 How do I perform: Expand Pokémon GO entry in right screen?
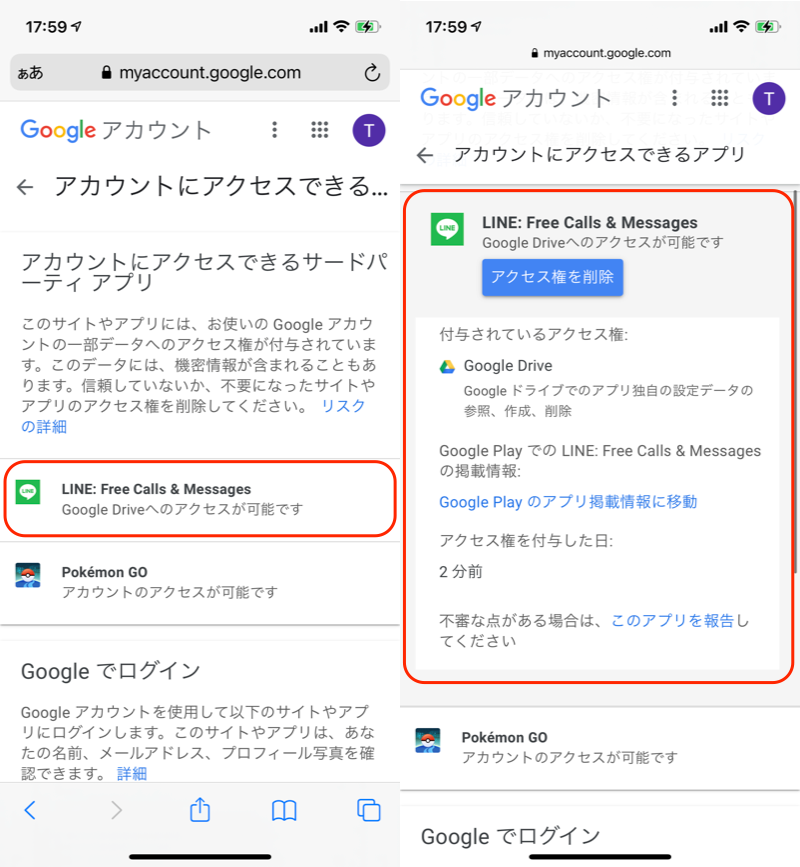(600, 747)
